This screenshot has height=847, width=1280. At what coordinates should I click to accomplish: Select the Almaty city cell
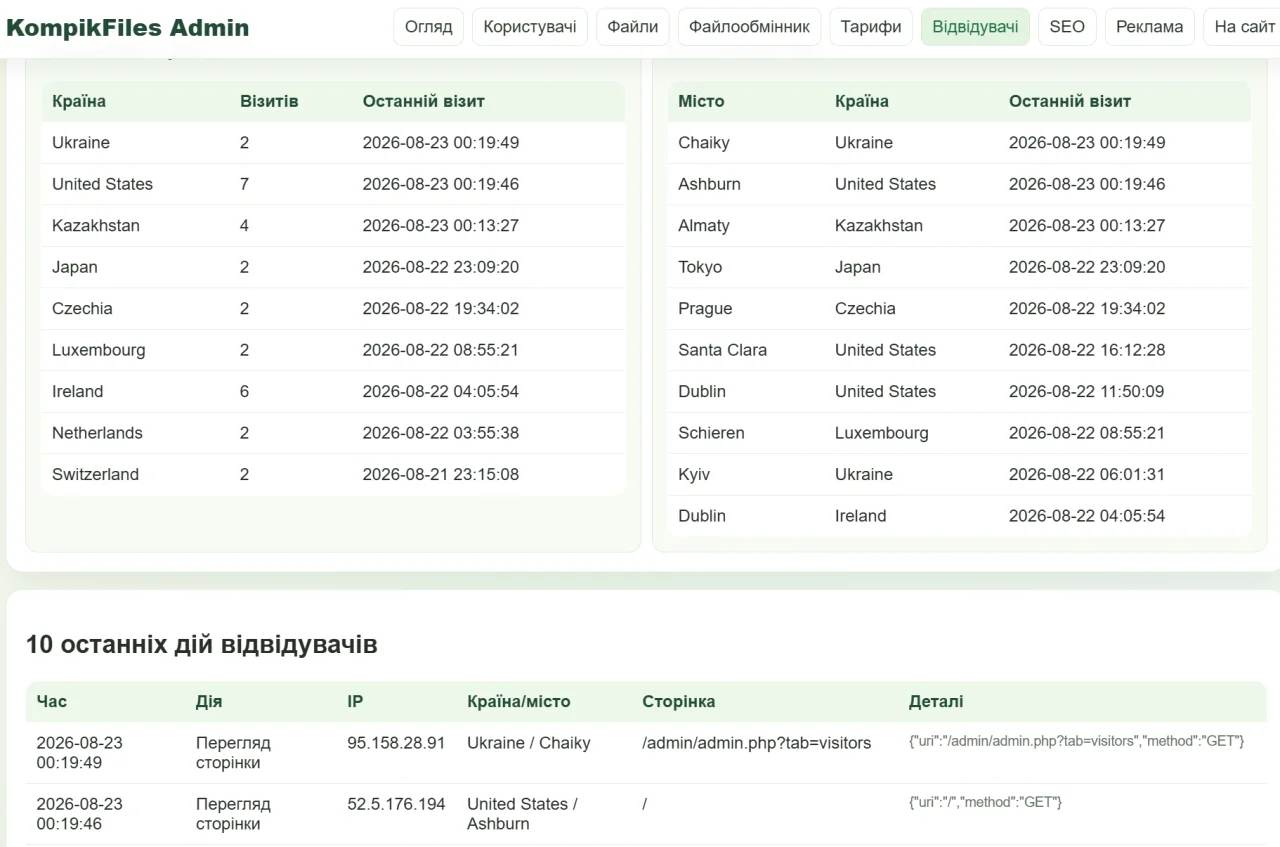tap(704, 226)
